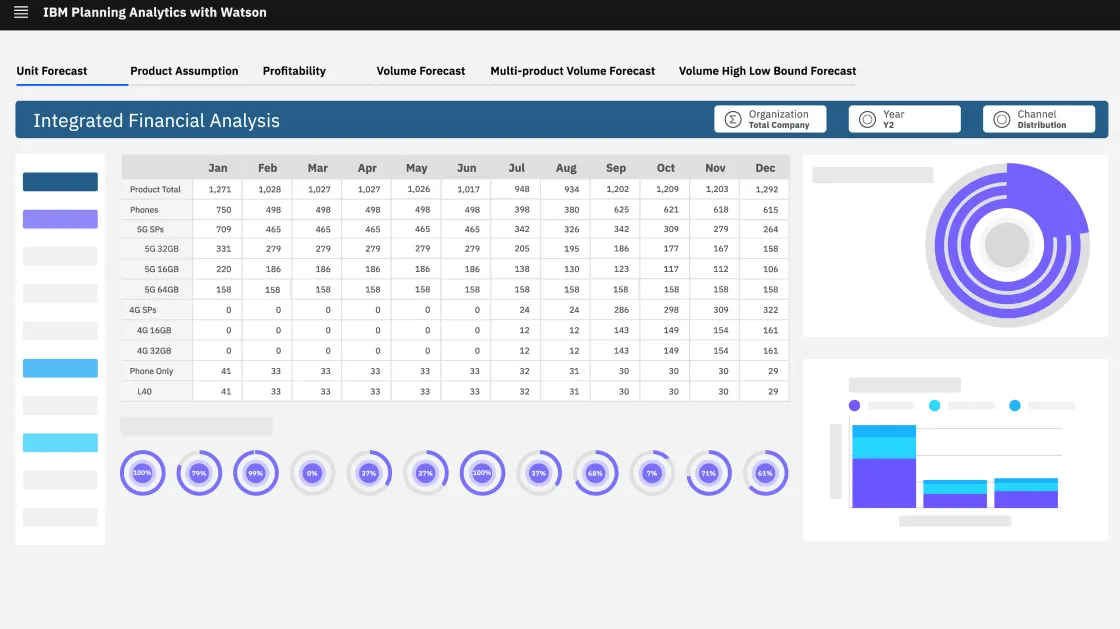Select the Dec column header

pyautogui.click(x=765, y=168)
